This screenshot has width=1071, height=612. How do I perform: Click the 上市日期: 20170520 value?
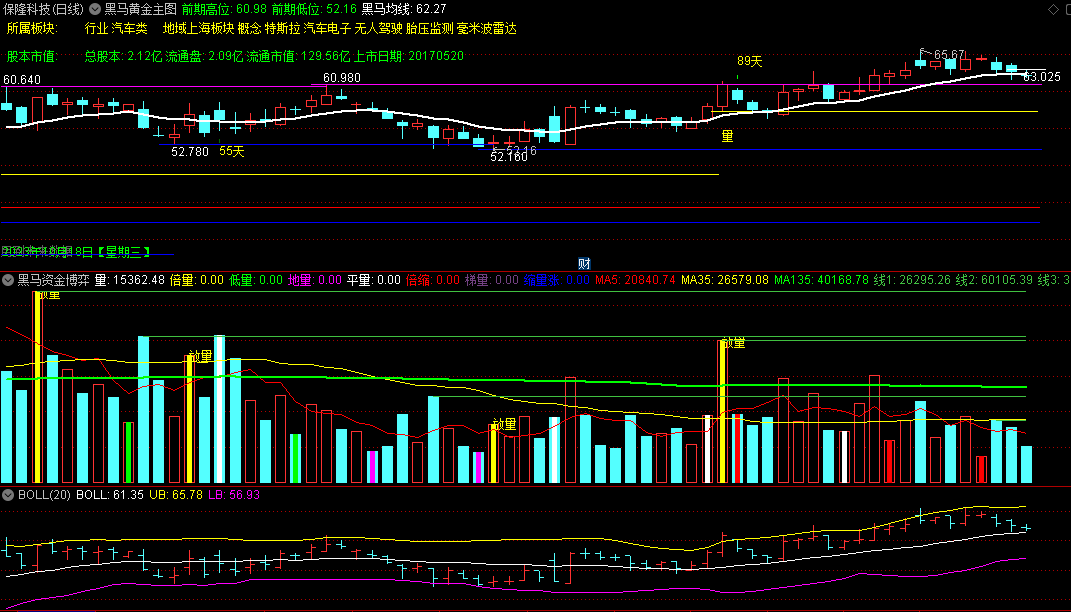coord(408,56)
